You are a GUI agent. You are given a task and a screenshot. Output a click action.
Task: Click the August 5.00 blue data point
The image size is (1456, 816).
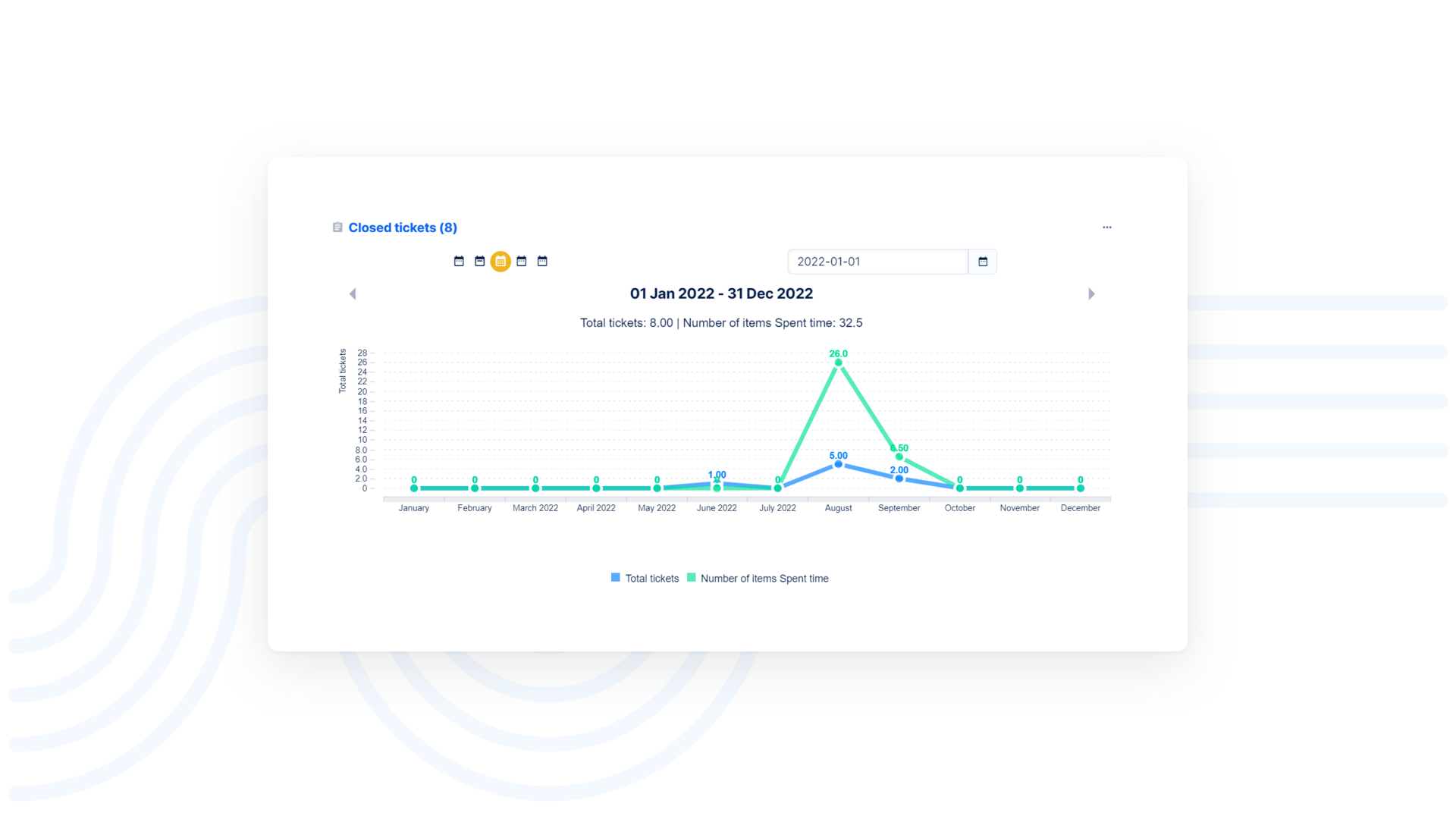coord(838,464)
